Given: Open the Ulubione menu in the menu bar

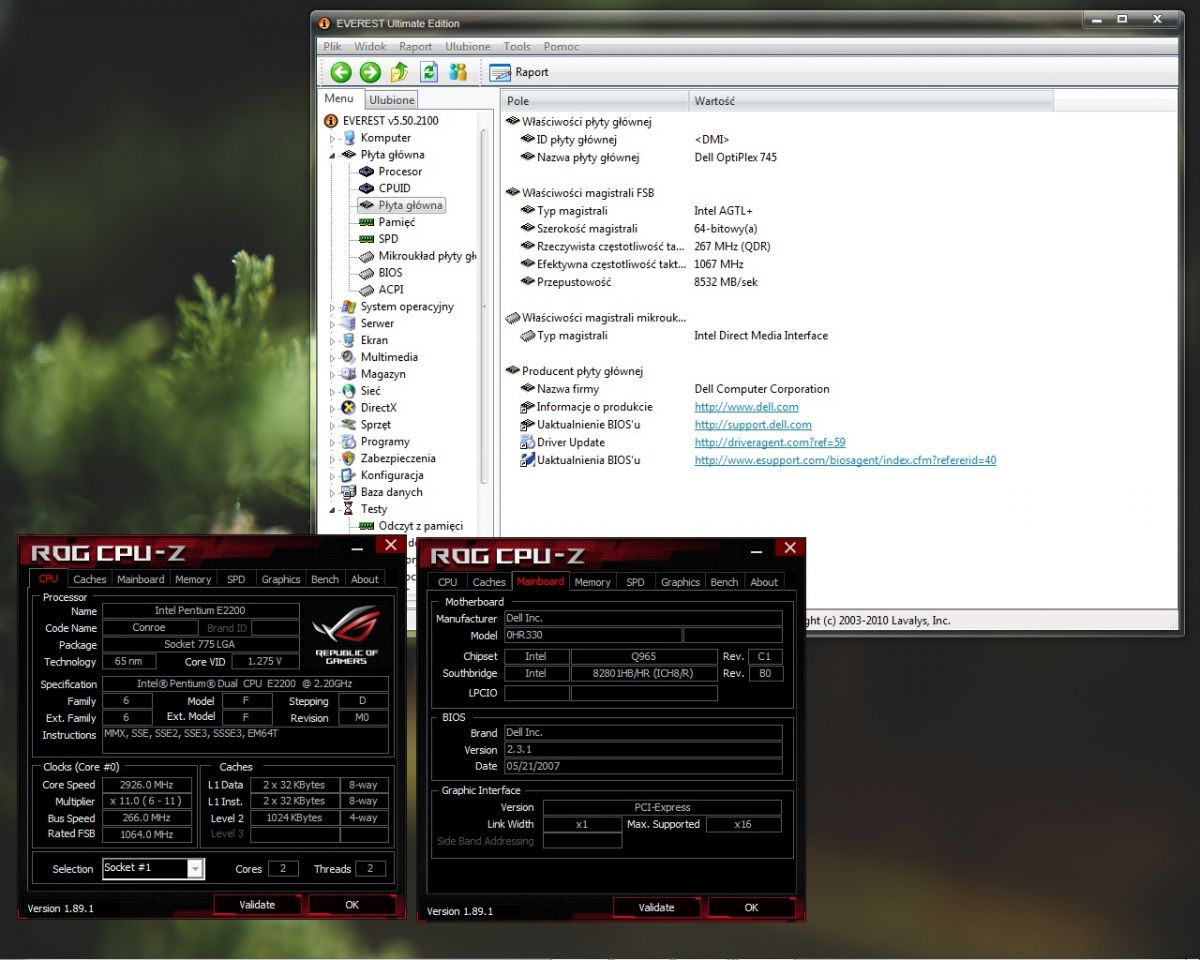Looking at the screenshot, I should click(468, 46).
